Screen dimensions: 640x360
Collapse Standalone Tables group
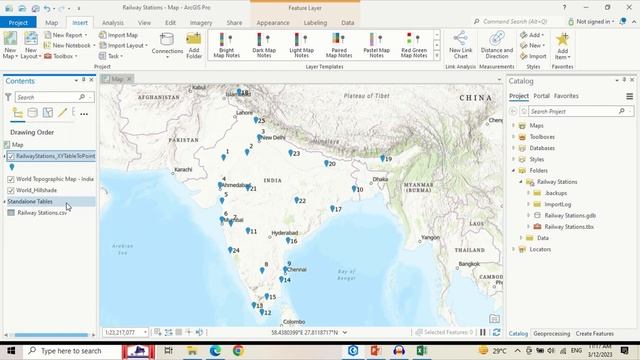click(4, 202)
